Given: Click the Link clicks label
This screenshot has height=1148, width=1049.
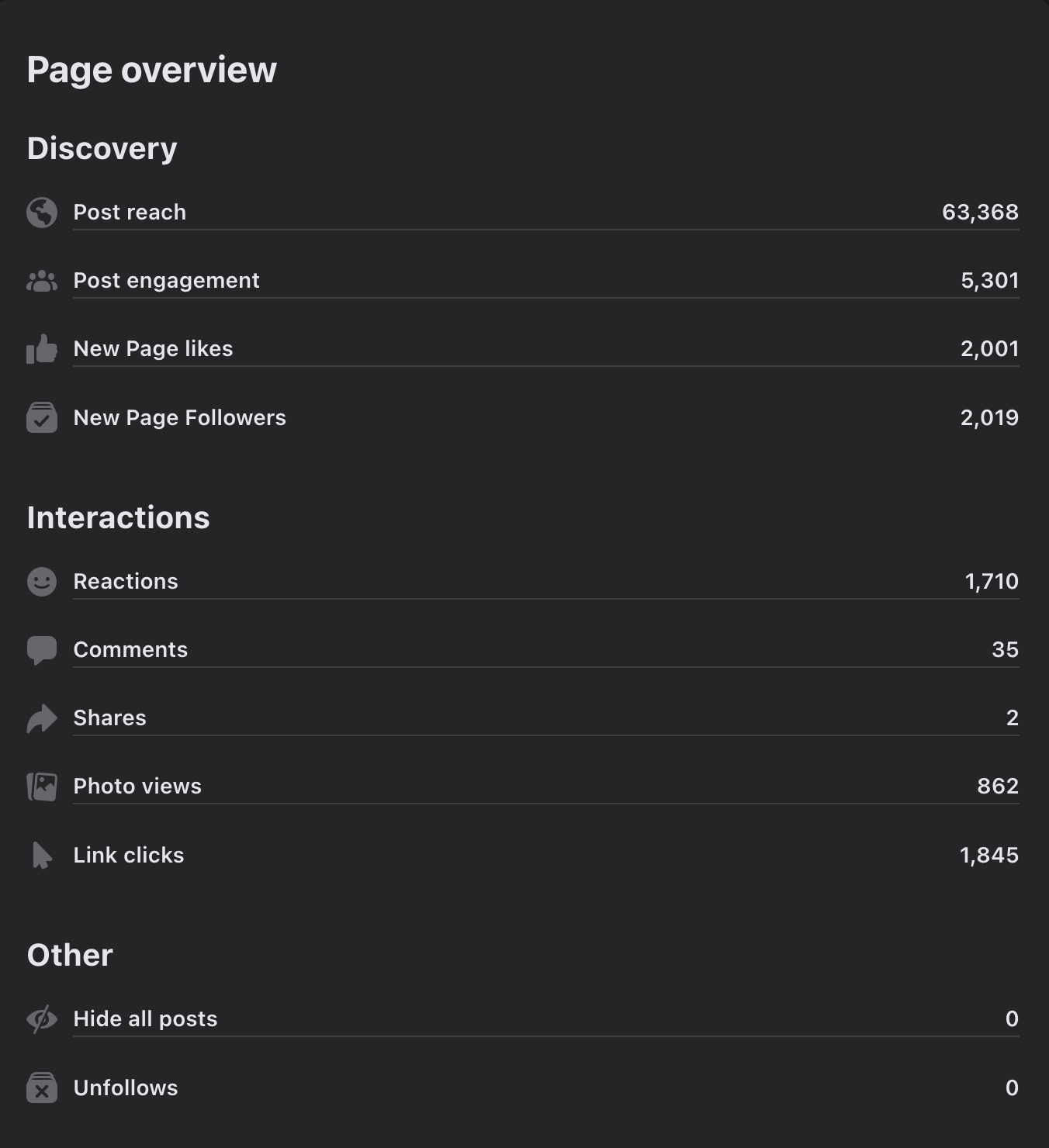Looking at the screenshot, I should (129, 856).
